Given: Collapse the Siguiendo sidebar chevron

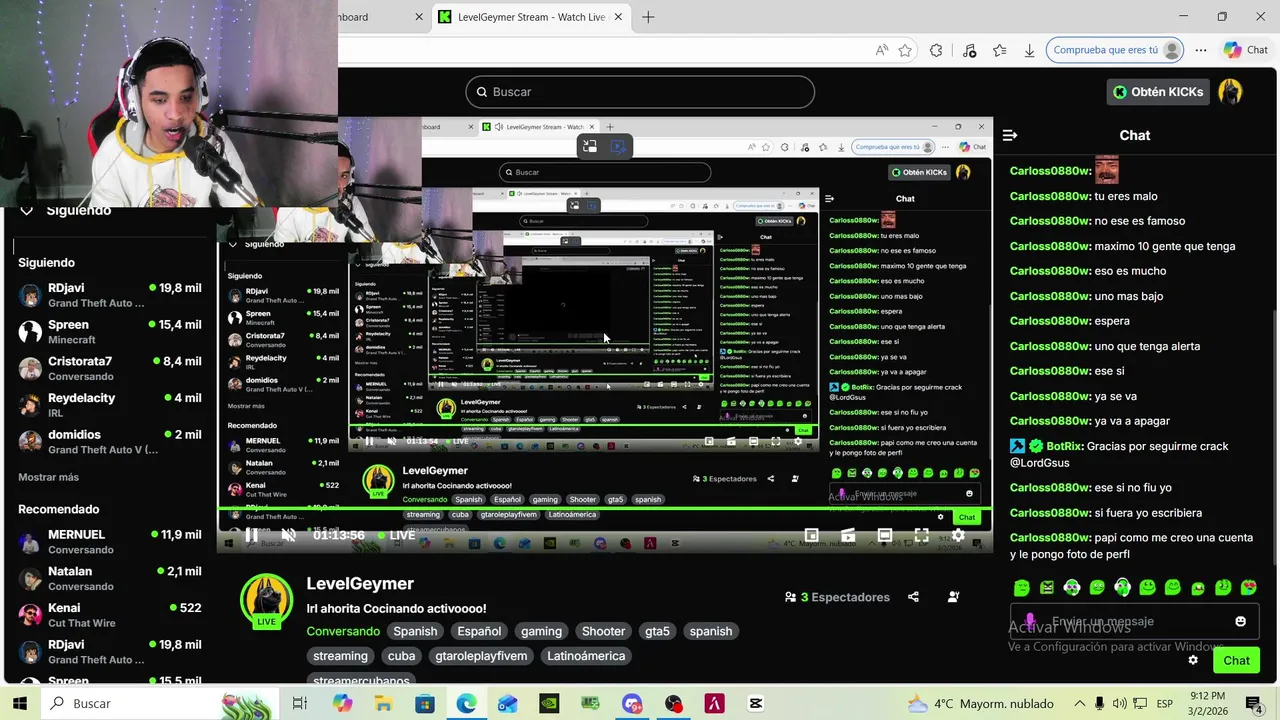Looking at the screenshot, I should [x=27, y=210].
